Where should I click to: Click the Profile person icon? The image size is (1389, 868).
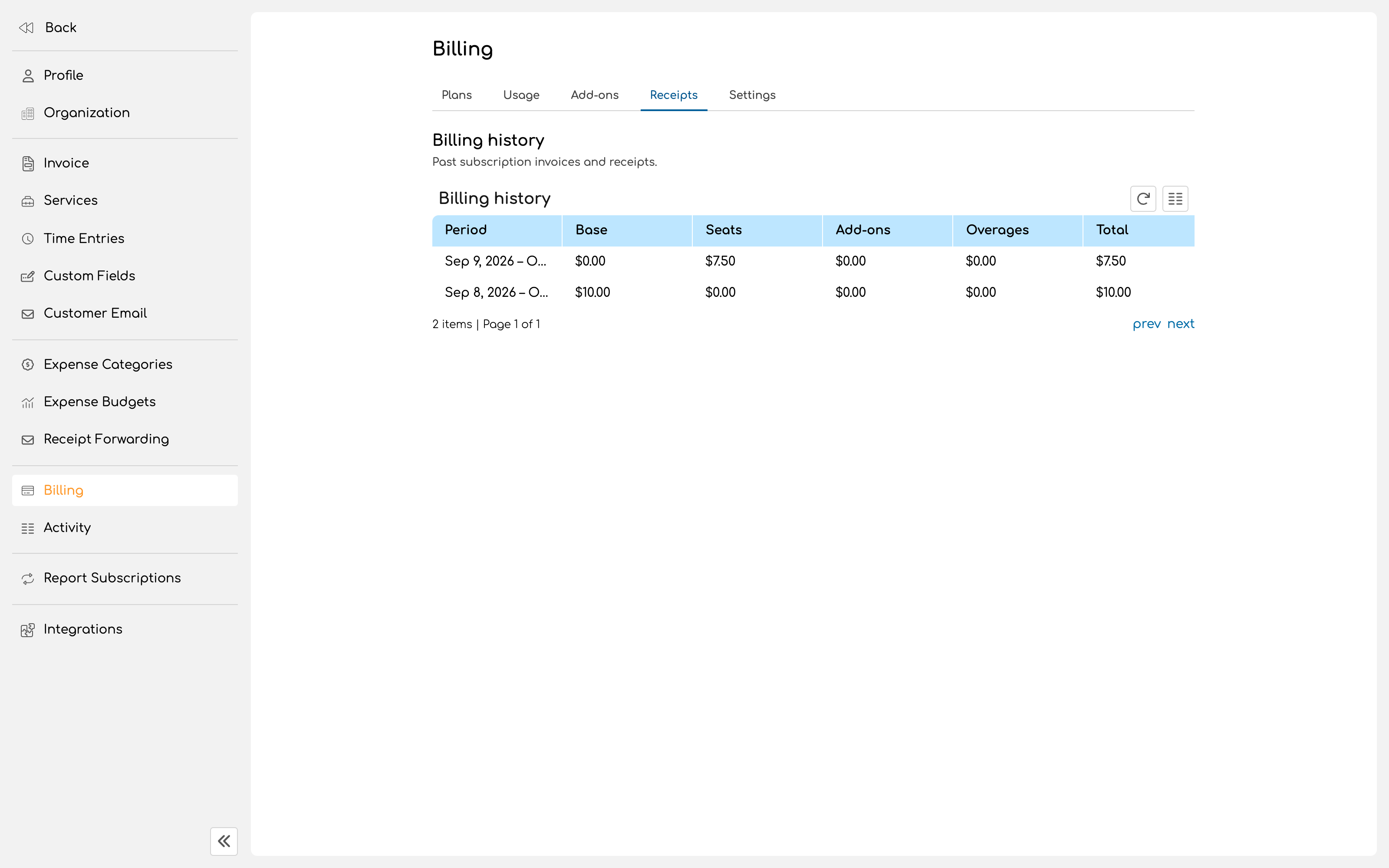tap(27, 76)
